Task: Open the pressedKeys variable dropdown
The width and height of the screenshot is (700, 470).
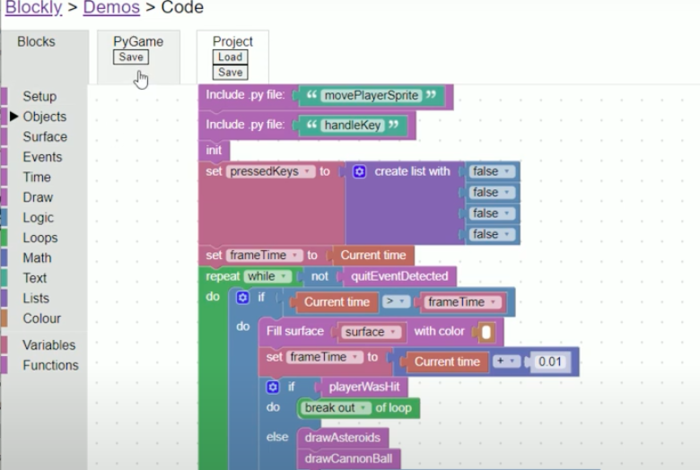Action: coord(271,172)
